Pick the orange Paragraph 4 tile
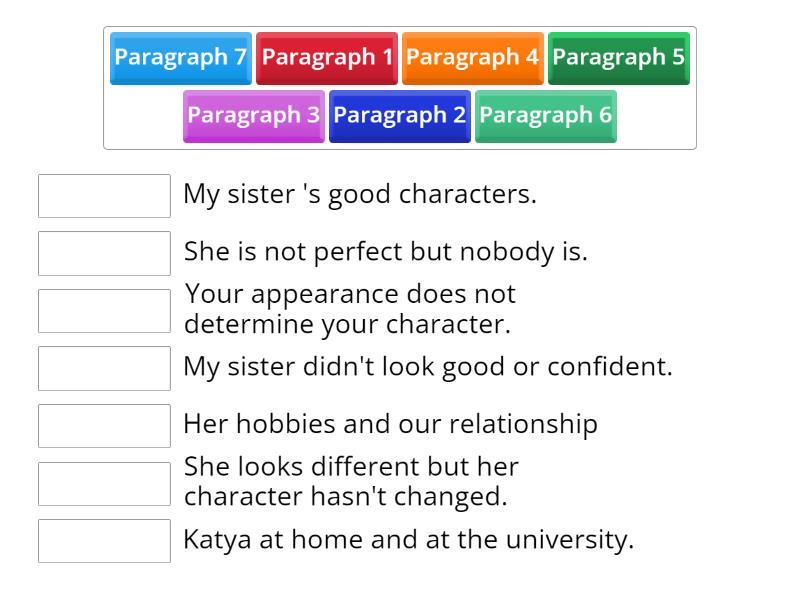800x600 pixels. click(x=474, y=57)
